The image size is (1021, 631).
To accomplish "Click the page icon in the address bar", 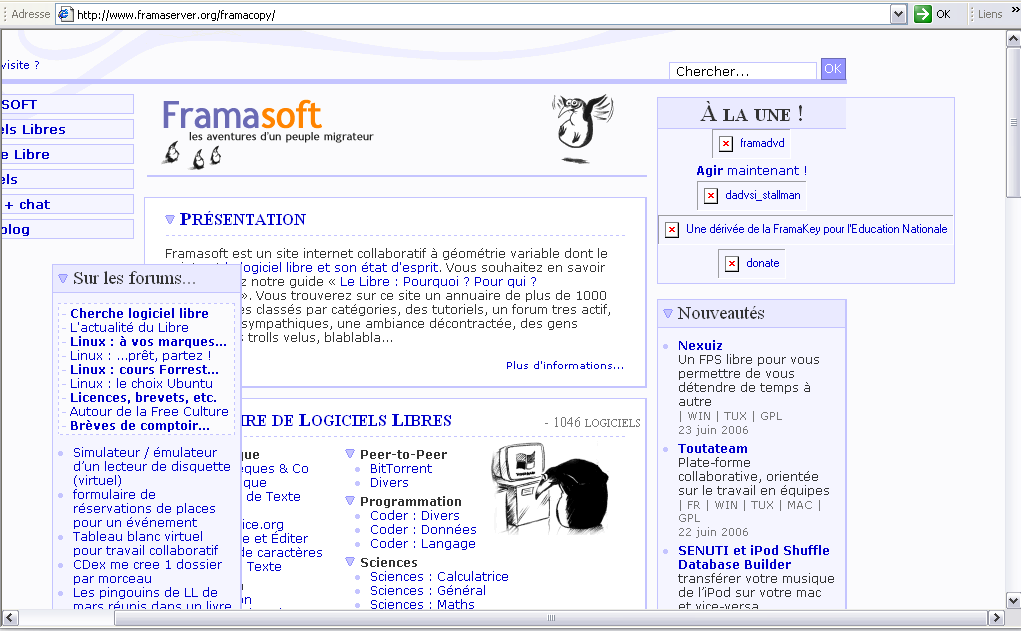I will click(65, 14).
